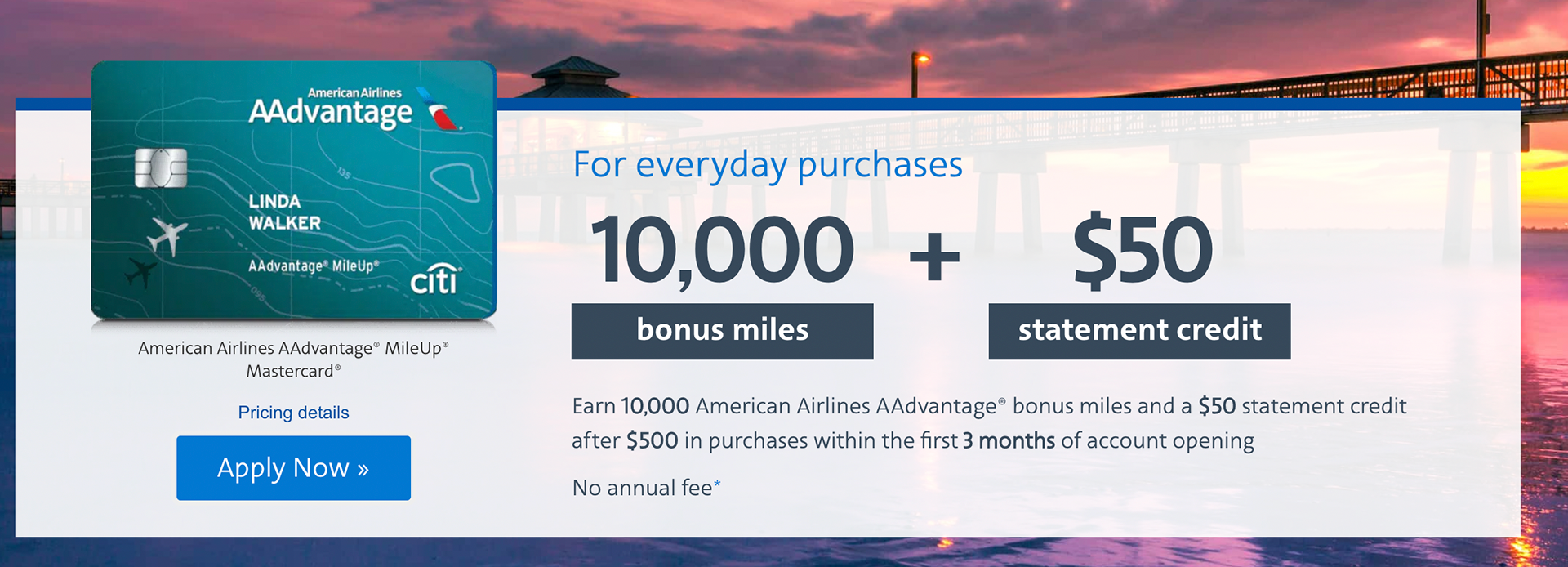The image size is (1568, 567).
Task: Click the Earn 10,000 miles offer description
Action: [x=989, y=423]
